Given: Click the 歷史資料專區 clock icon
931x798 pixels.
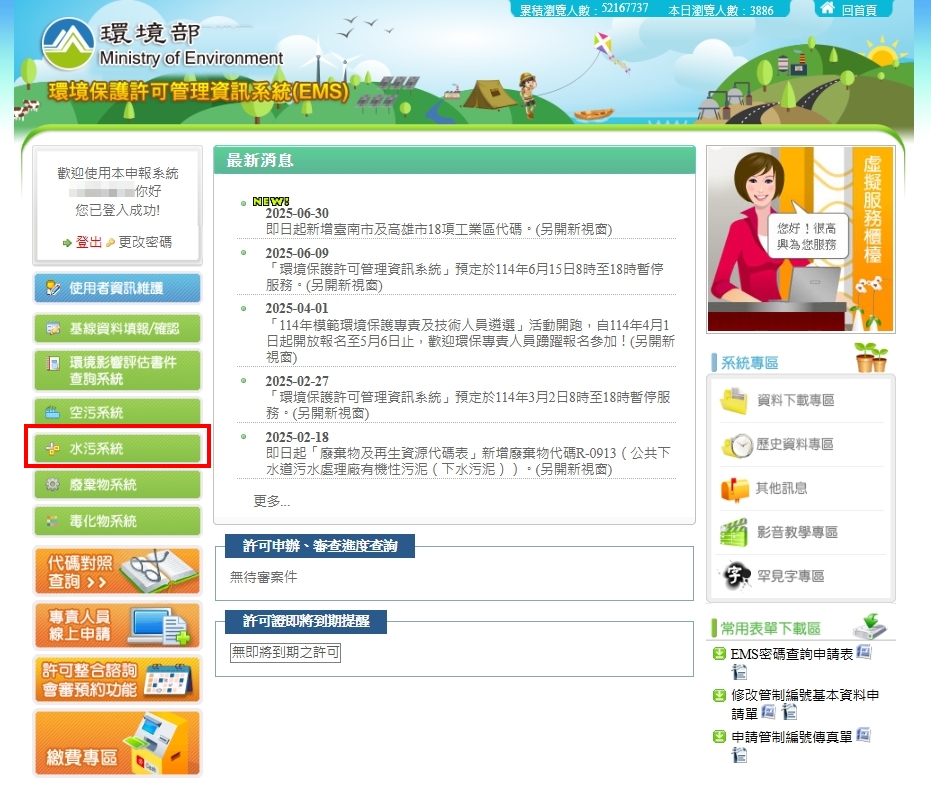Looking at the screenshot, I should click(x=735, y=444).
